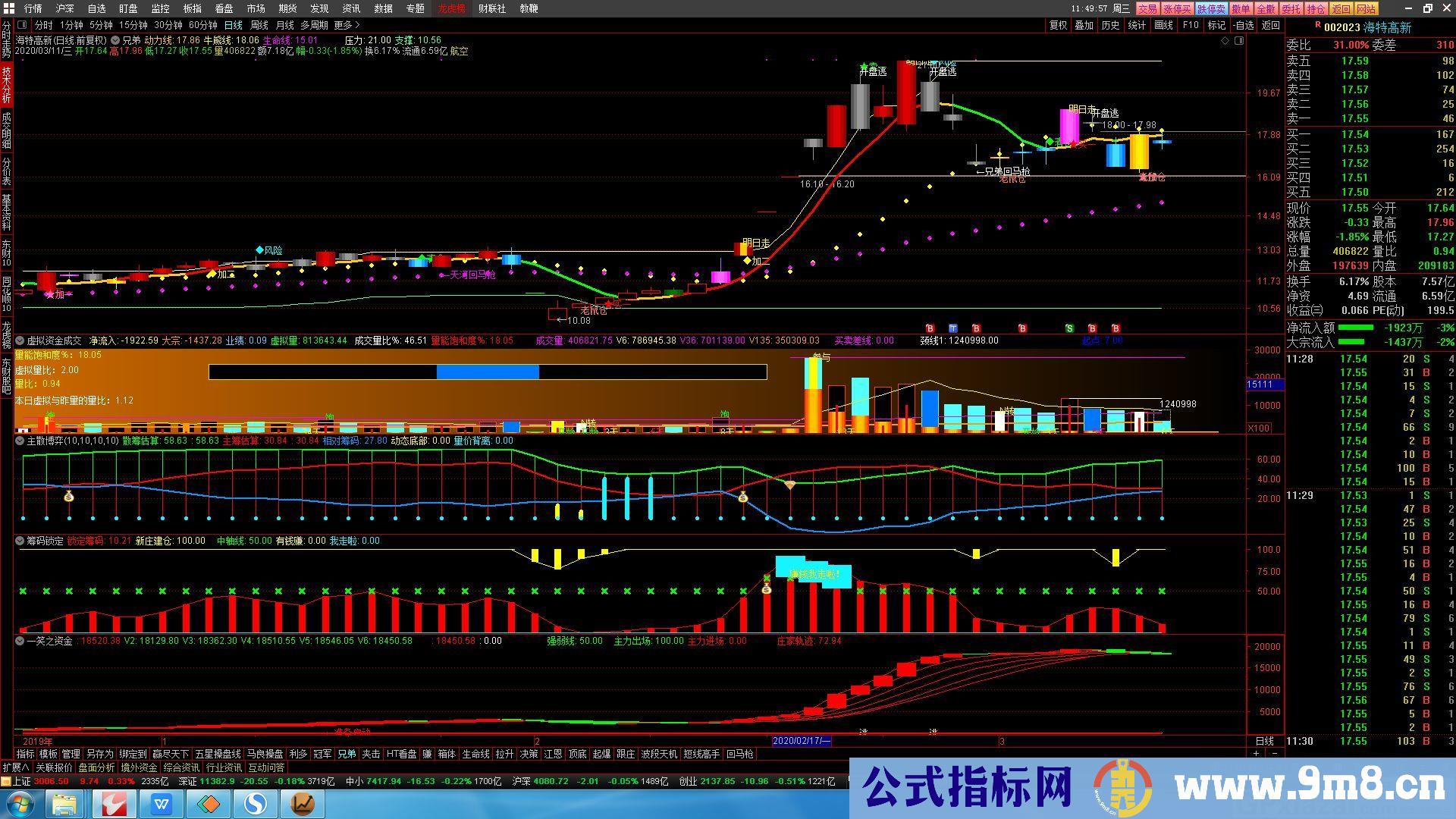Image resolution: width=1456 pixels, height=819 pixels.
Task: Select the 5分钟 period
Action: pyautogui.click(x=100, y=25)
